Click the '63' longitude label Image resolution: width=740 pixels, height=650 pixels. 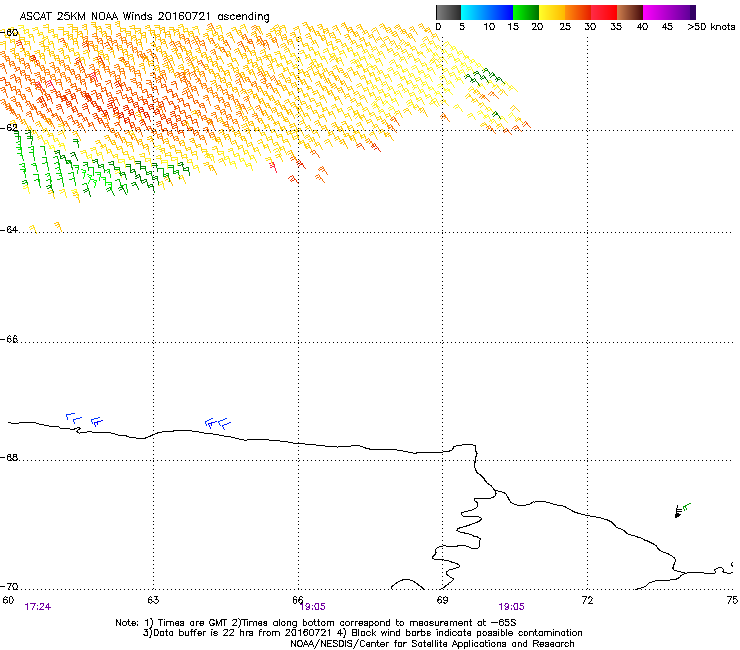(x=153, y=600)
